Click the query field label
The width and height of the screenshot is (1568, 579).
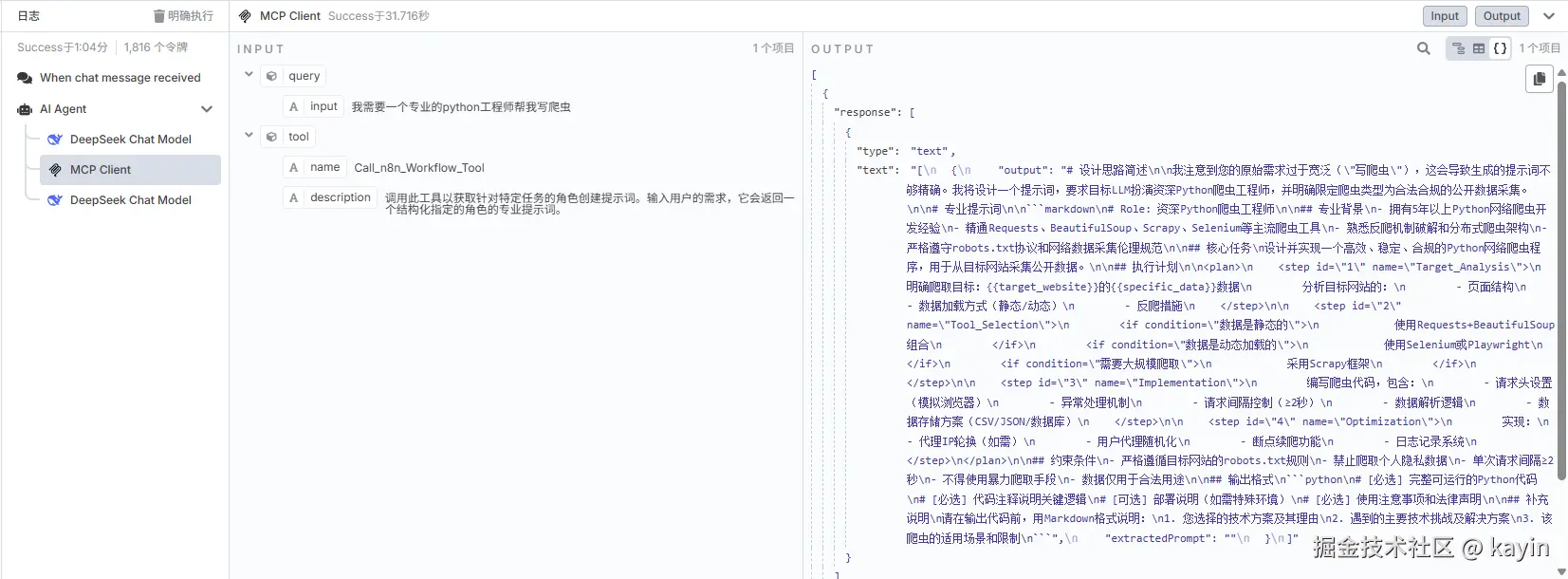click(x=304, y=76)
